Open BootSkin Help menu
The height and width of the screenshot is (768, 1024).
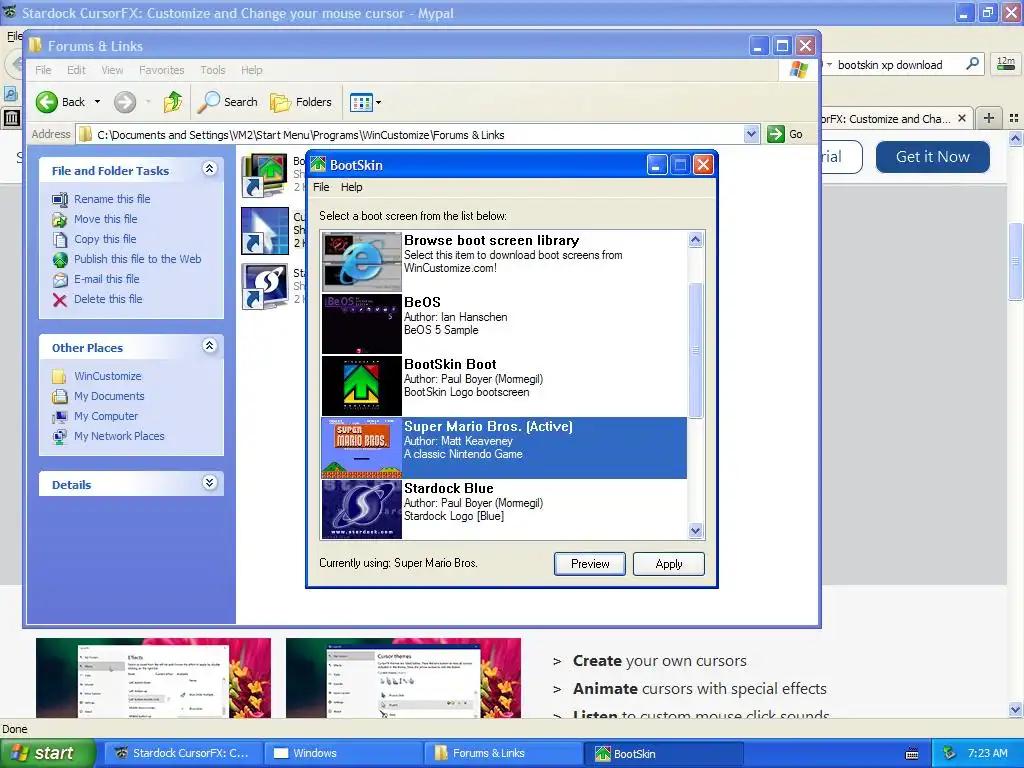tap(351, 187)
